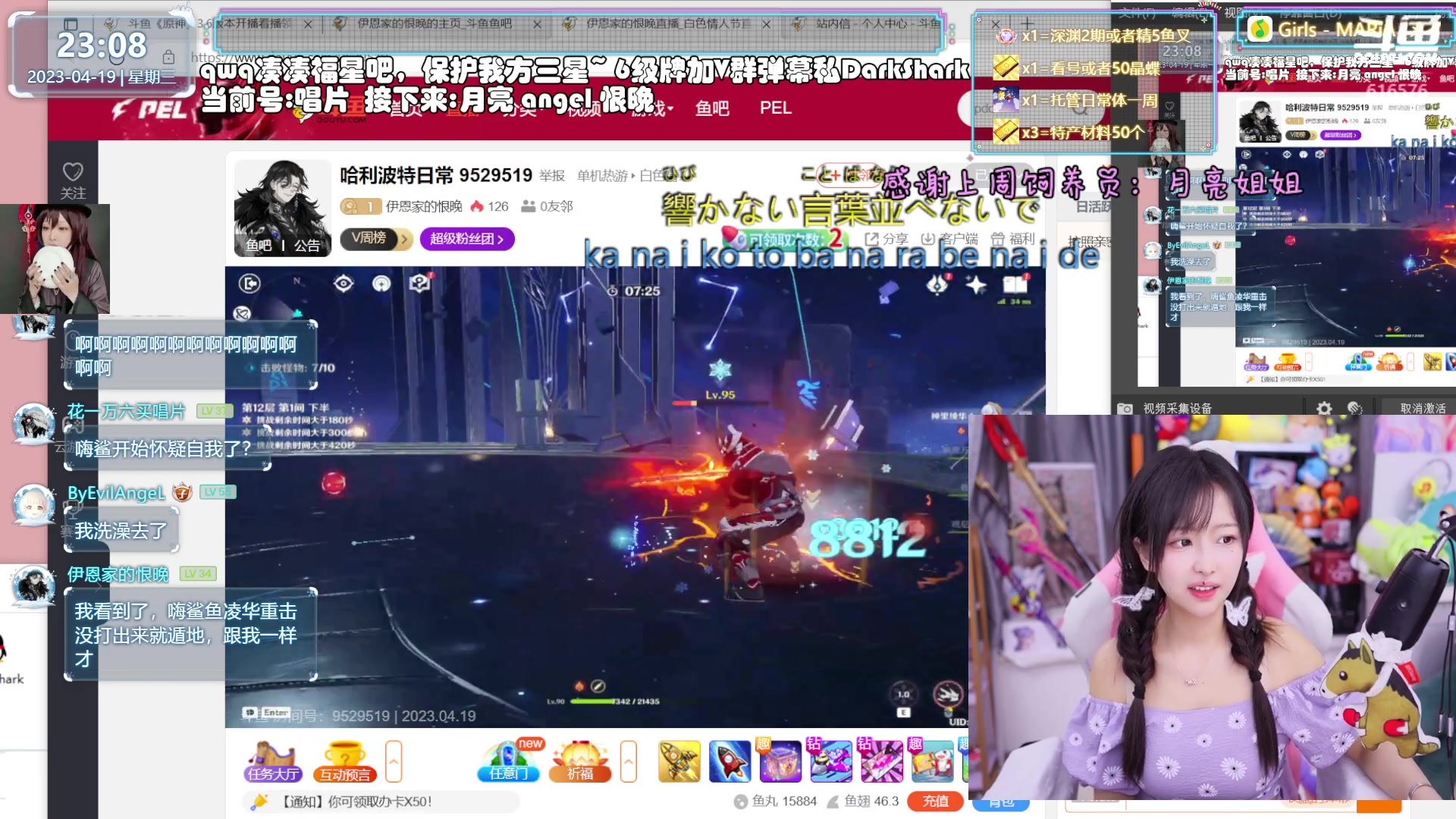Click the streamer level badge numbered 1

pyautogui.click(x=360, y=206)
